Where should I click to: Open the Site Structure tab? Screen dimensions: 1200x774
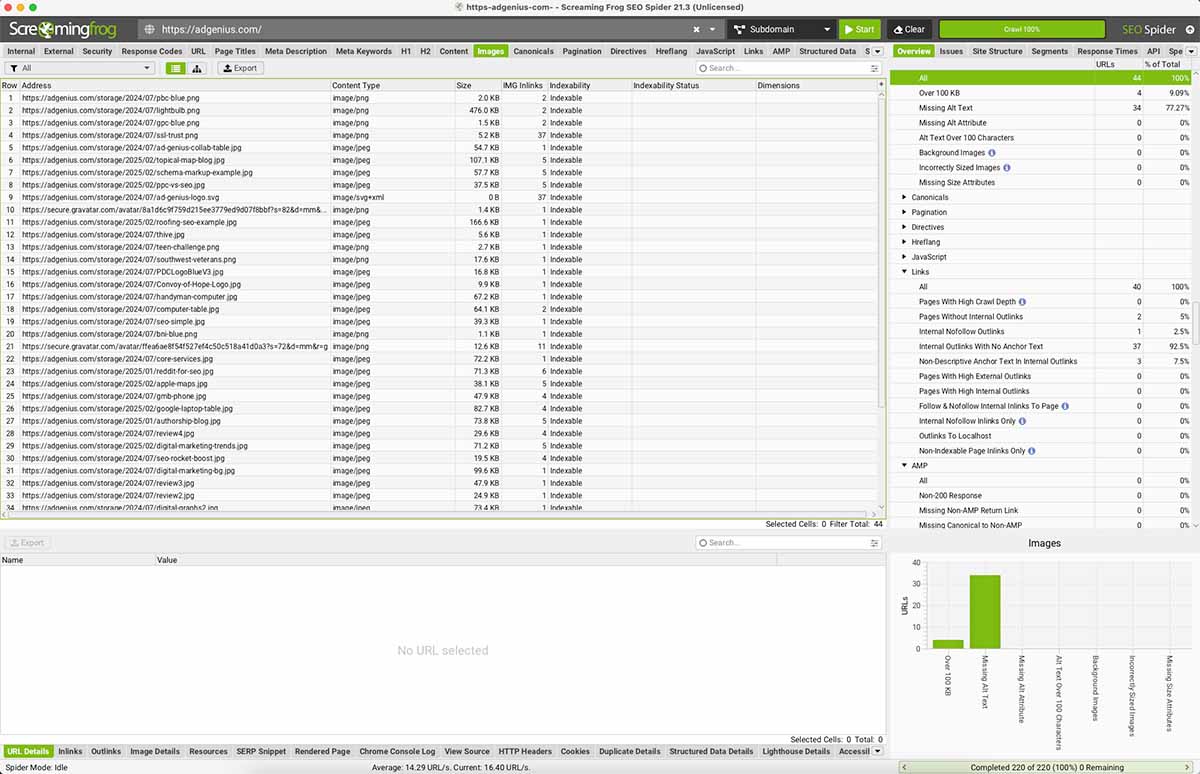tap(997, 51)
